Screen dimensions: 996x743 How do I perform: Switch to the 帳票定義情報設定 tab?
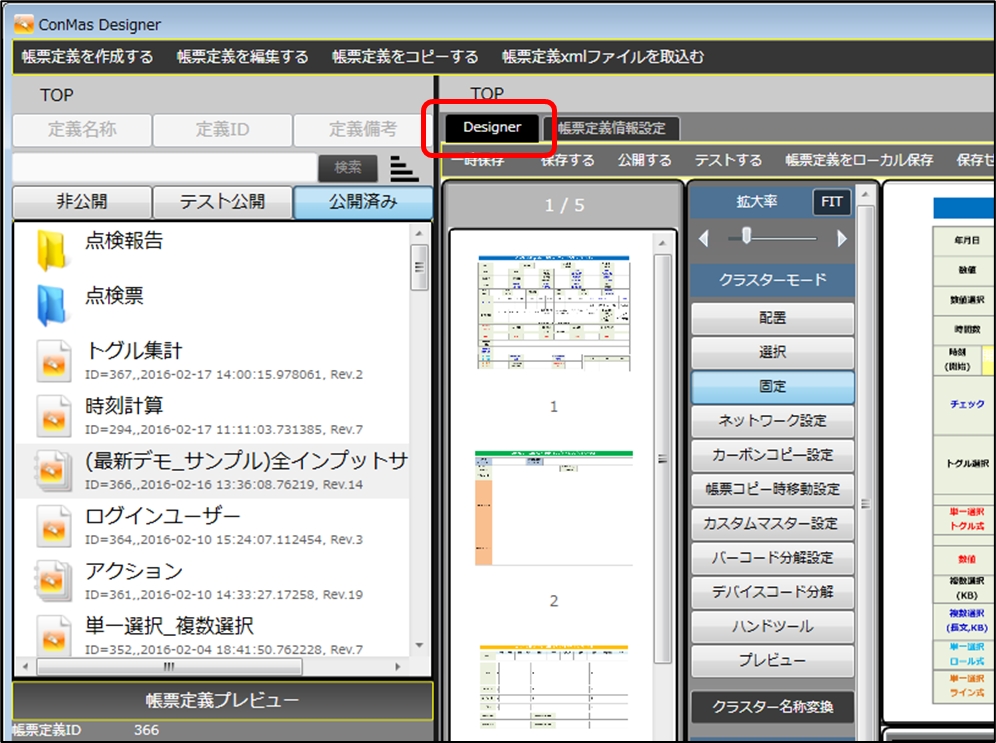point(611,128)
